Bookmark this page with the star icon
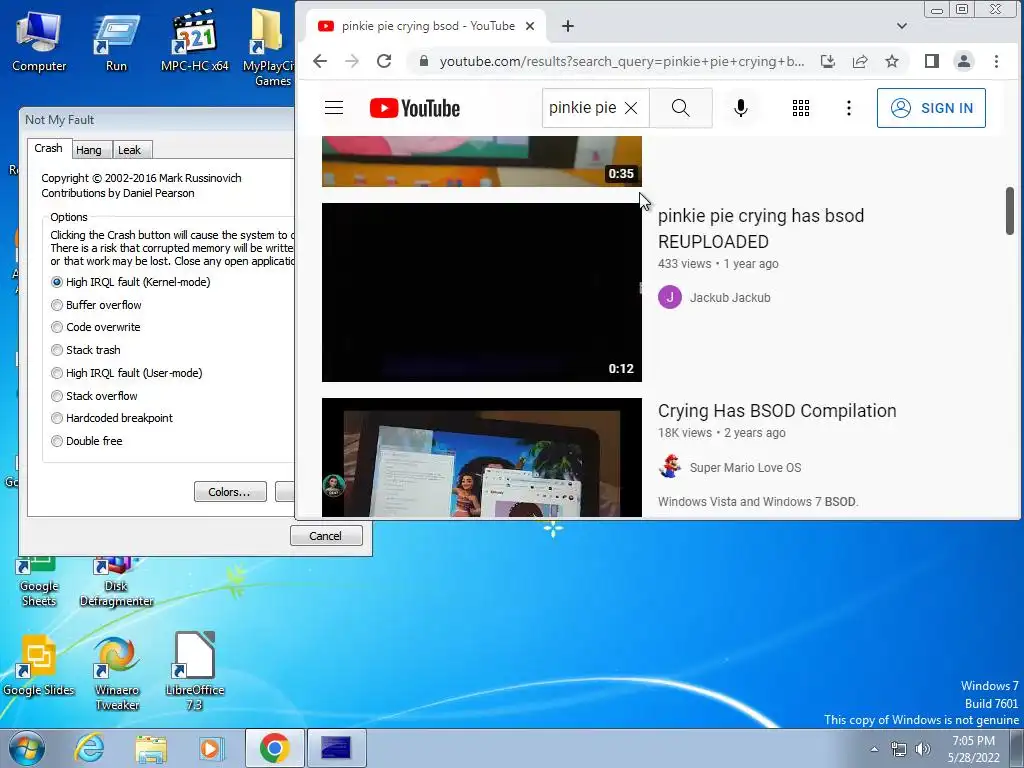 (x=891, y=61)
